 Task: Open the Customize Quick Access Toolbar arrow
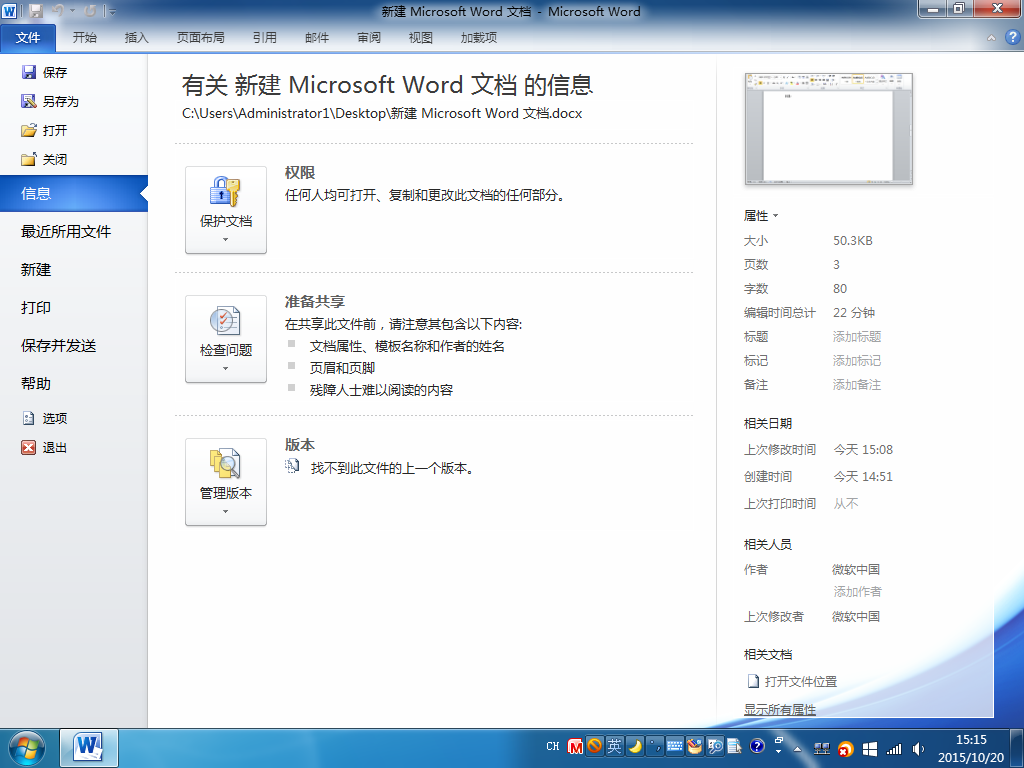coord(113,12)
